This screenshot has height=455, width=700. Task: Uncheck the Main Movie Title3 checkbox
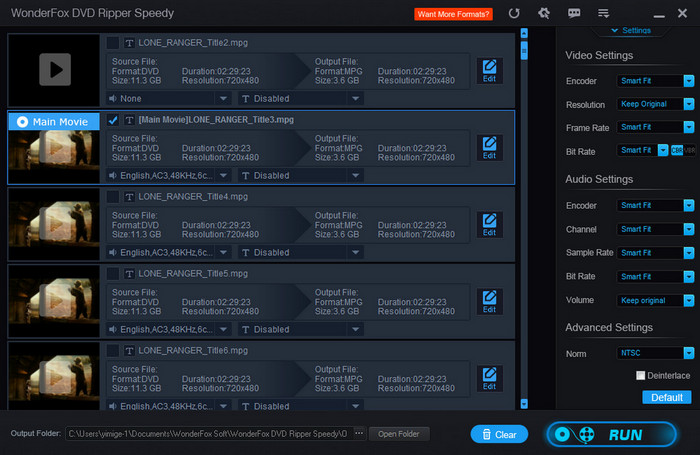pyautogui.click(x=112, y=120)
